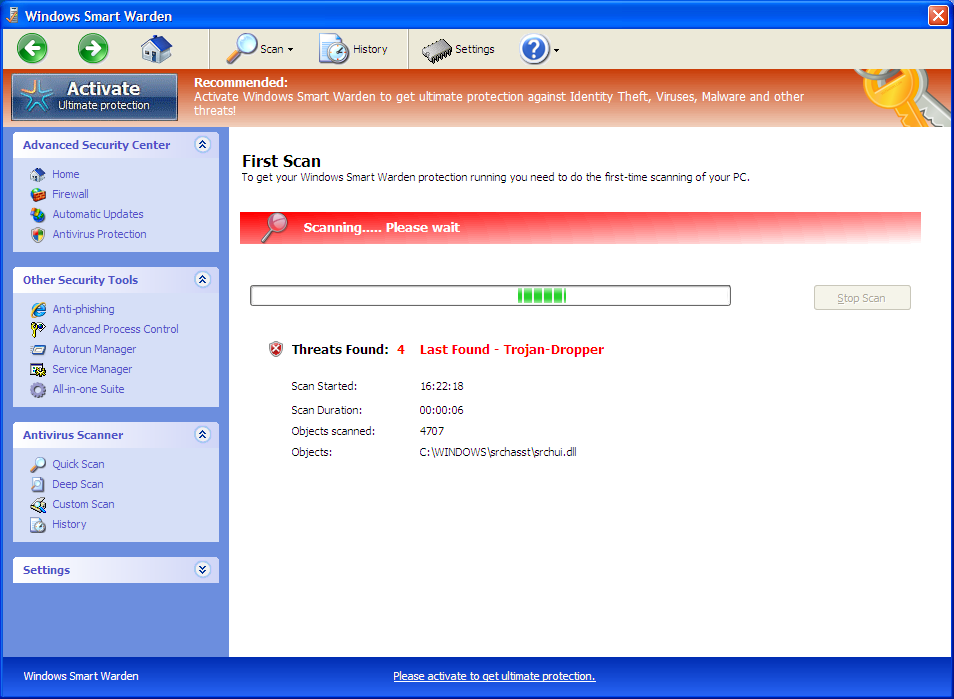Expand the Settings panel chevron
Viewport: 954px width, 699px height.
pos(203,569)
